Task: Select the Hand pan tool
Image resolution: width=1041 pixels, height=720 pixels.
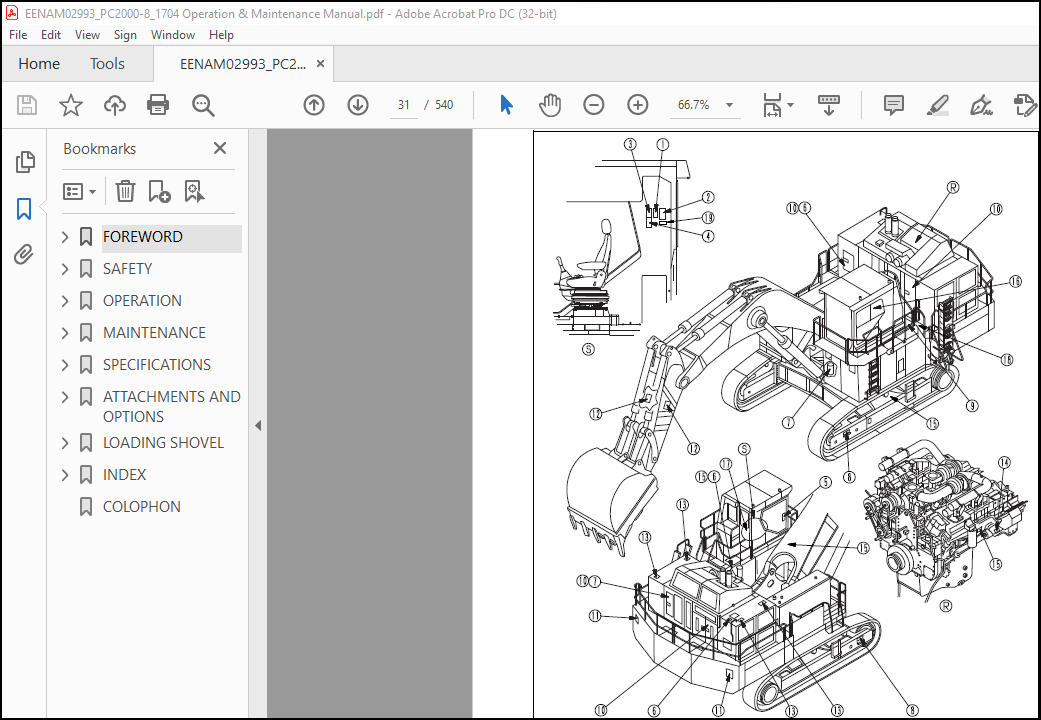Action: (550, 105)
